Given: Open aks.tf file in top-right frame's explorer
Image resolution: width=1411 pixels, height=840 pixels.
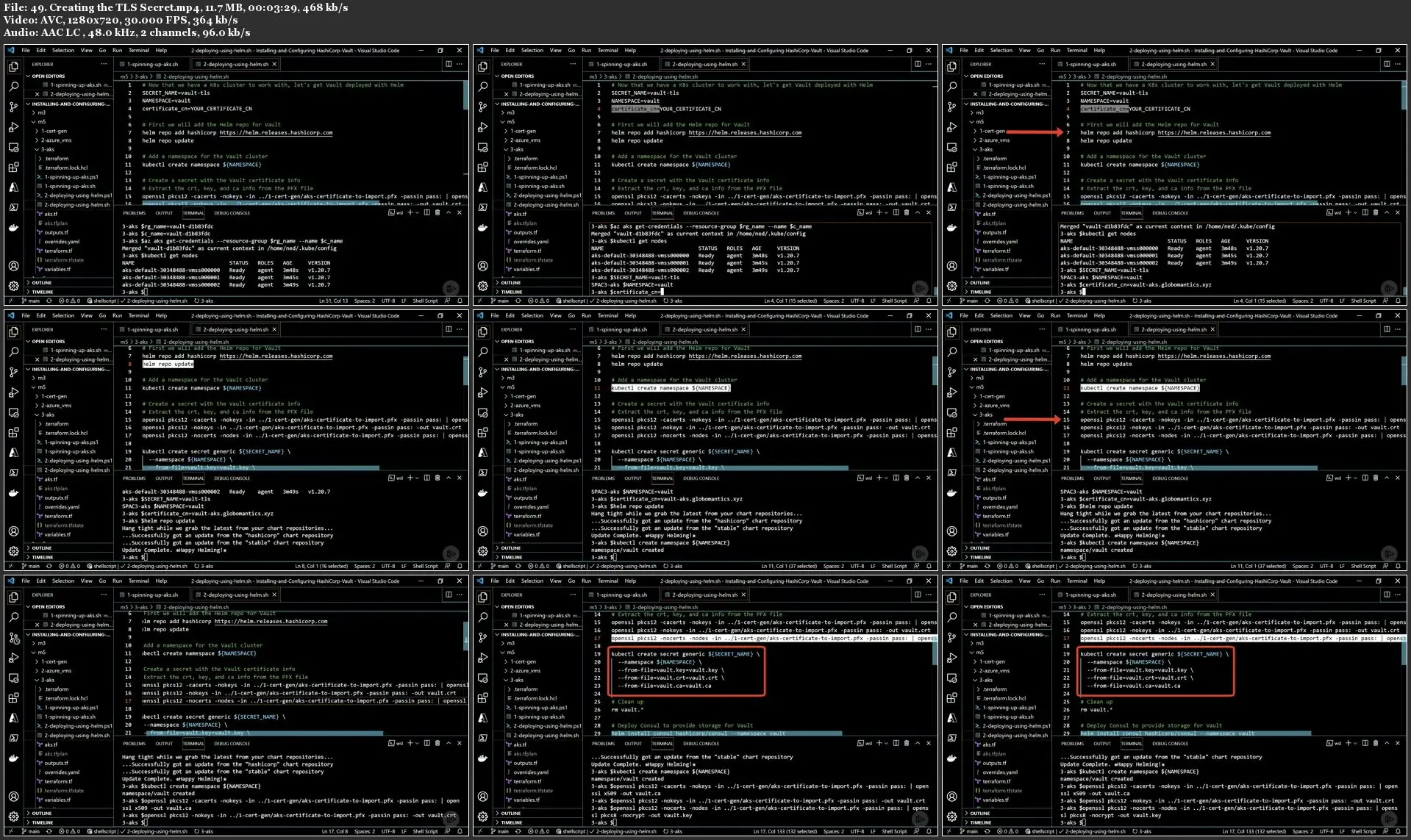Looking at the screenshot, I should pos(989,214).
